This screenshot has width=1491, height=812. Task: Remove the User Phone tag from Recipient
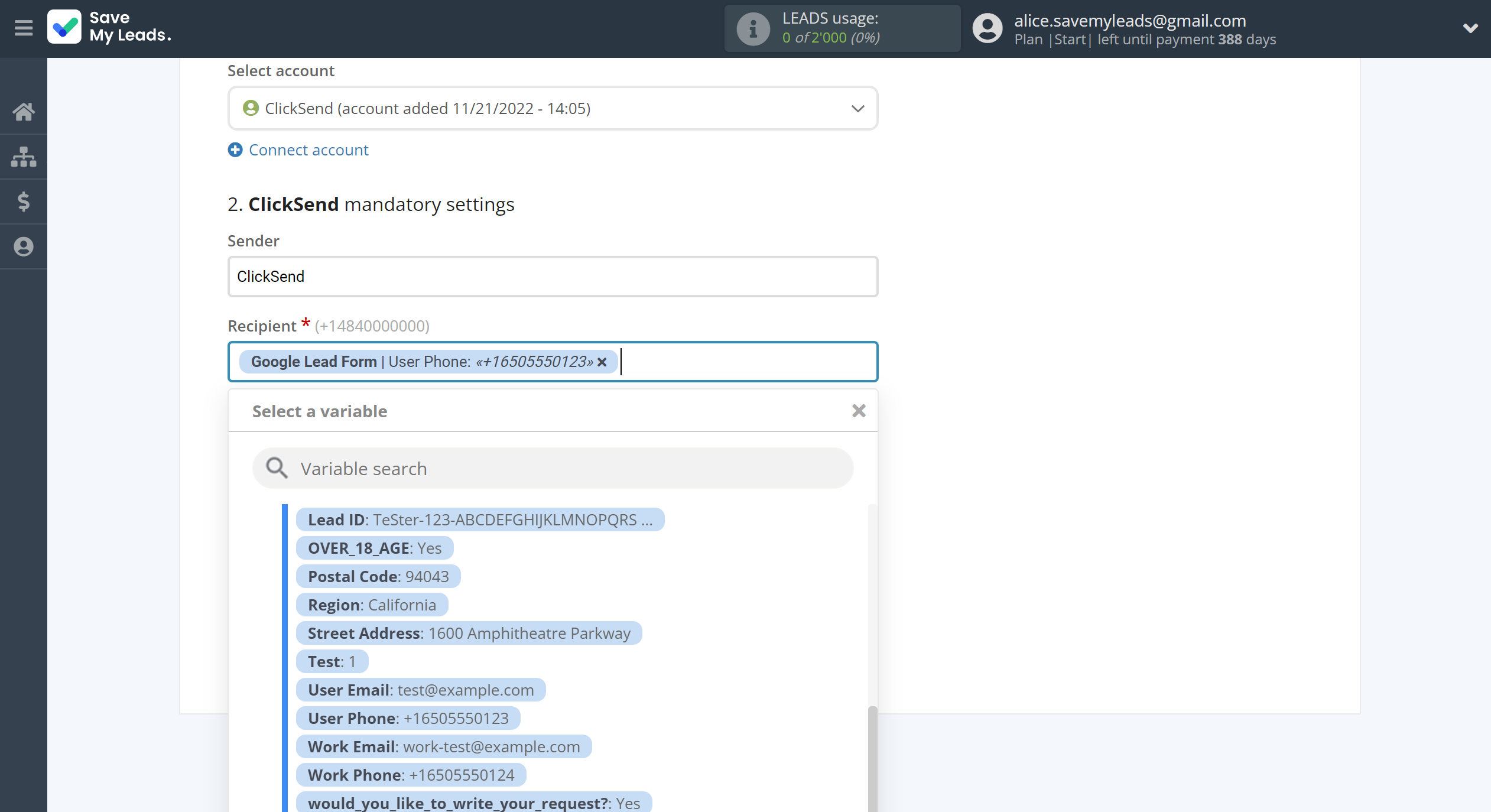point(602,362)
